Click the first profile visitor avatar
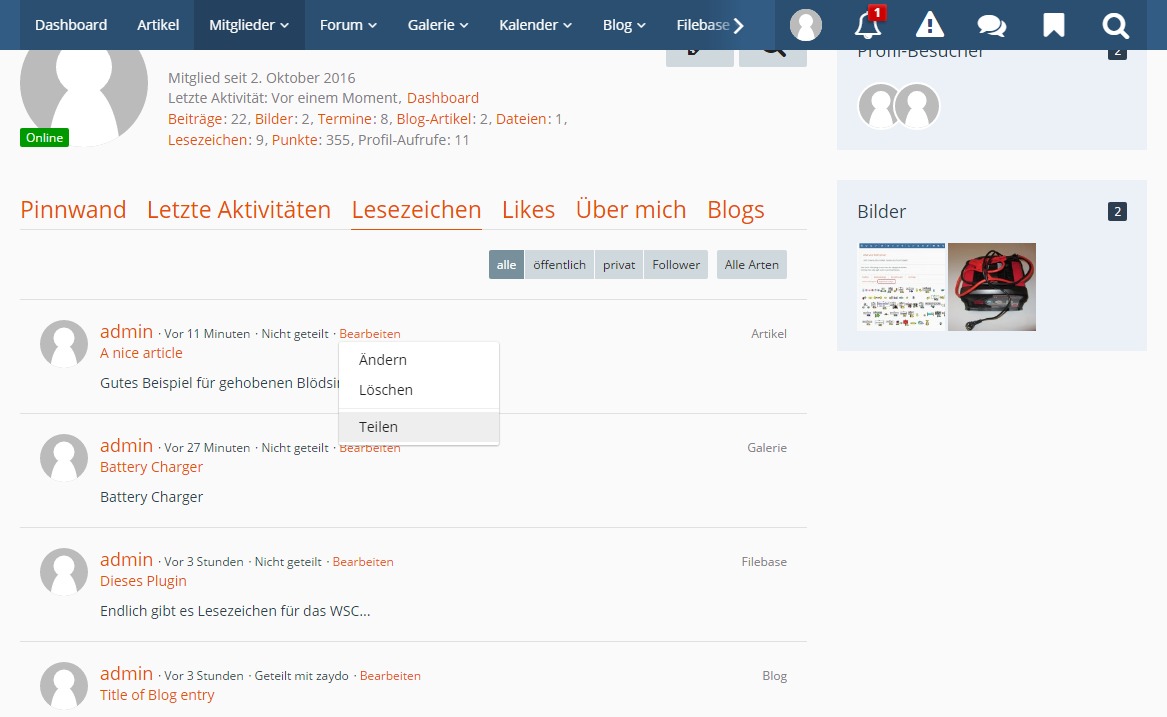 pos(881,106)
